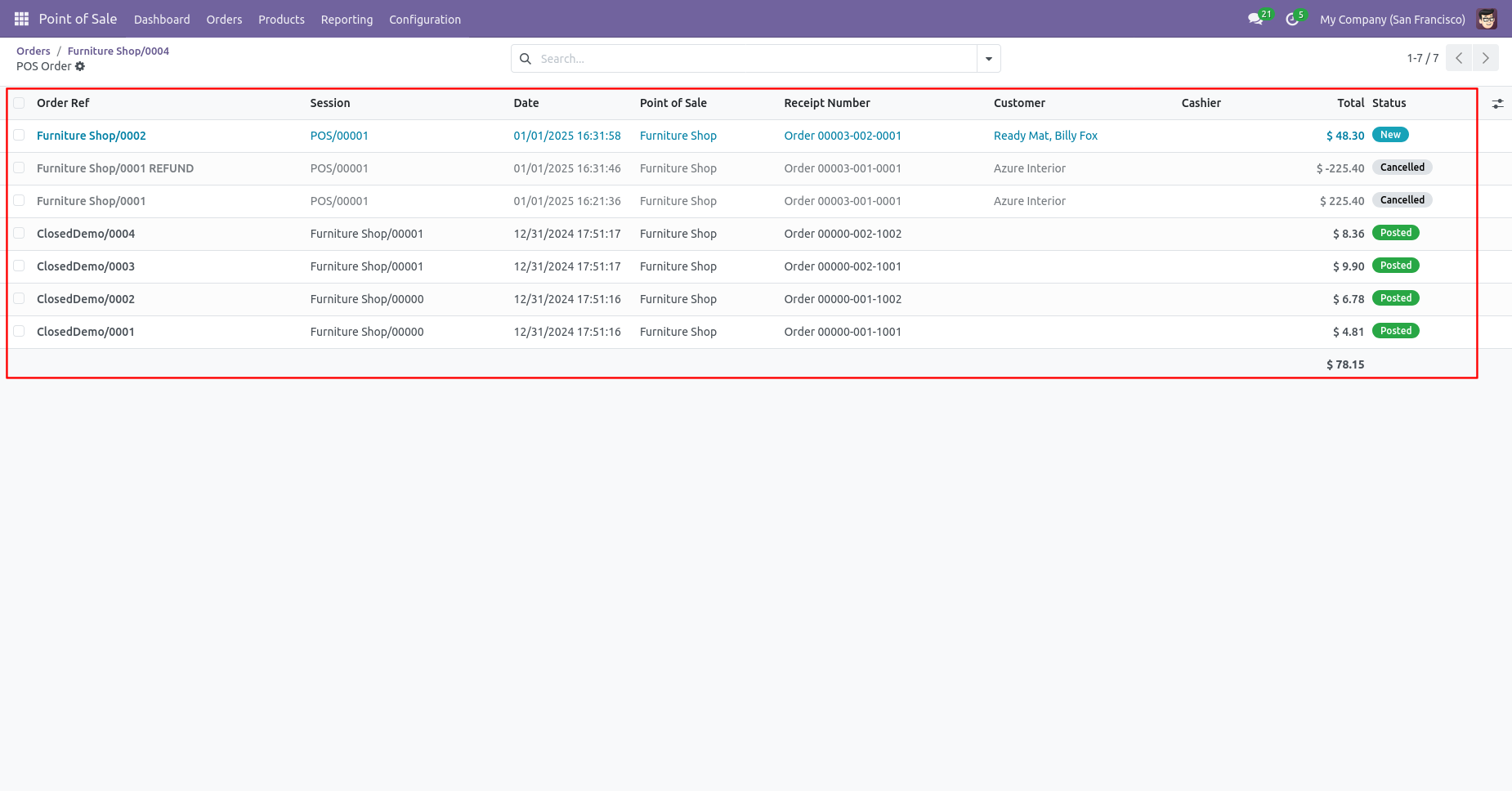Click total $ -225.40
The image size is (1512, 791).
click(x=1340, y=168)
